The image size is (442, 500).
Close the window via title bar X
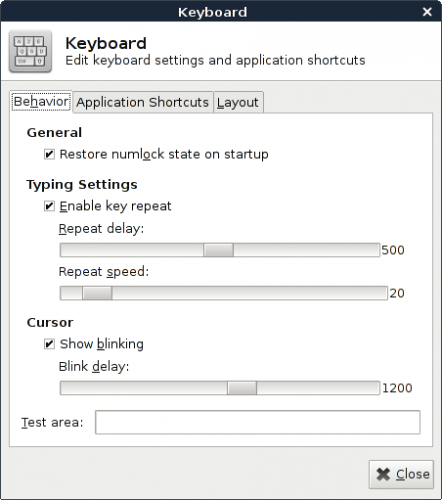[427, 12]
